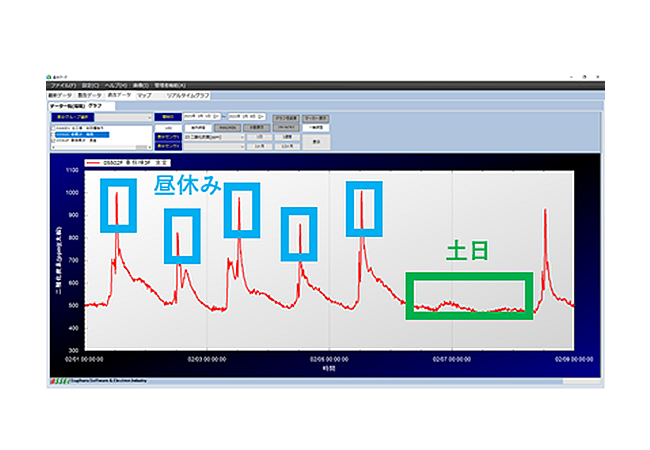Expand the first display sensor dropdown
The height and width of the screenshot is (450, 650).
[241, 137]
